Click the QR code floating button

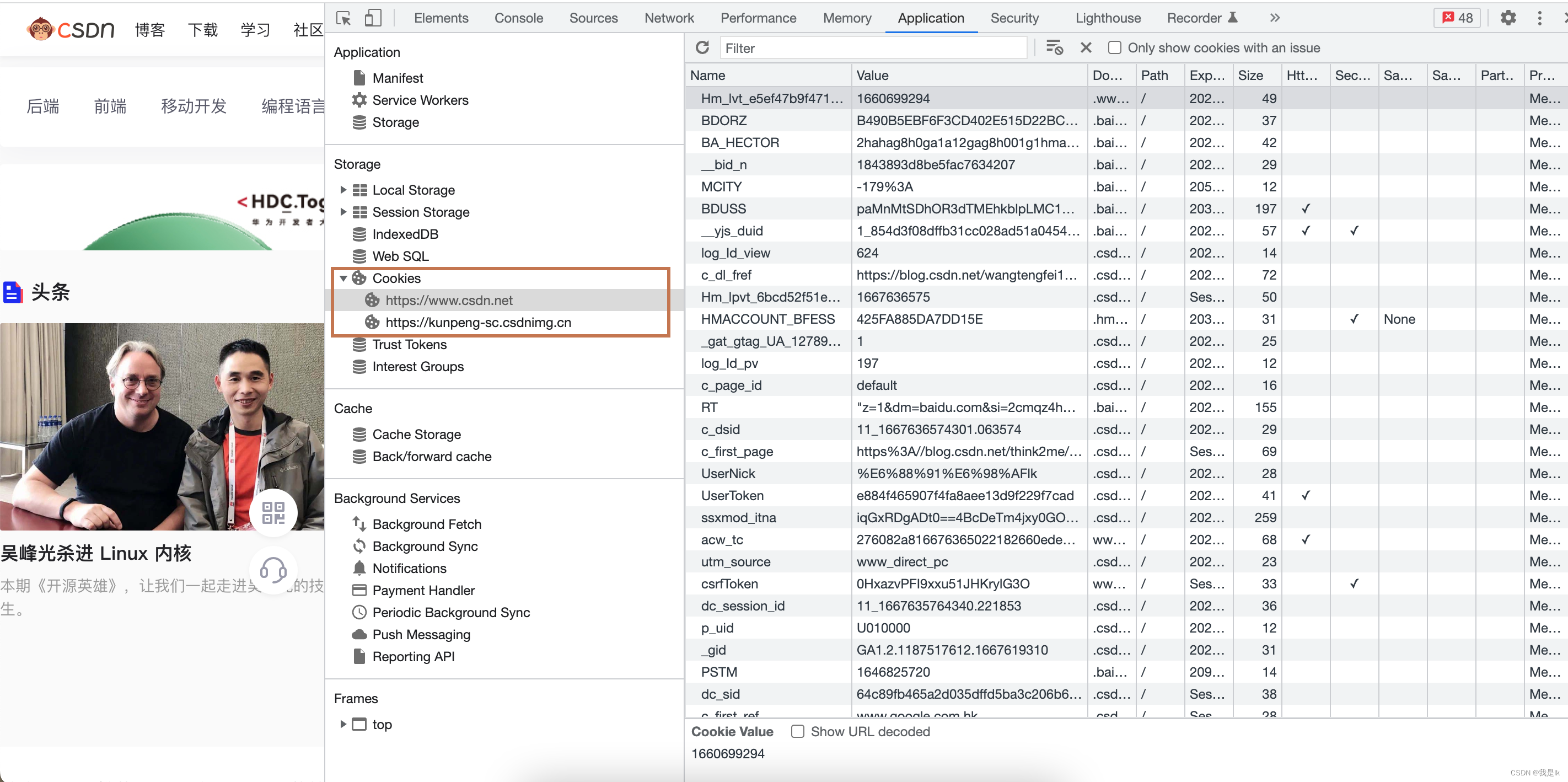[273, 513]
